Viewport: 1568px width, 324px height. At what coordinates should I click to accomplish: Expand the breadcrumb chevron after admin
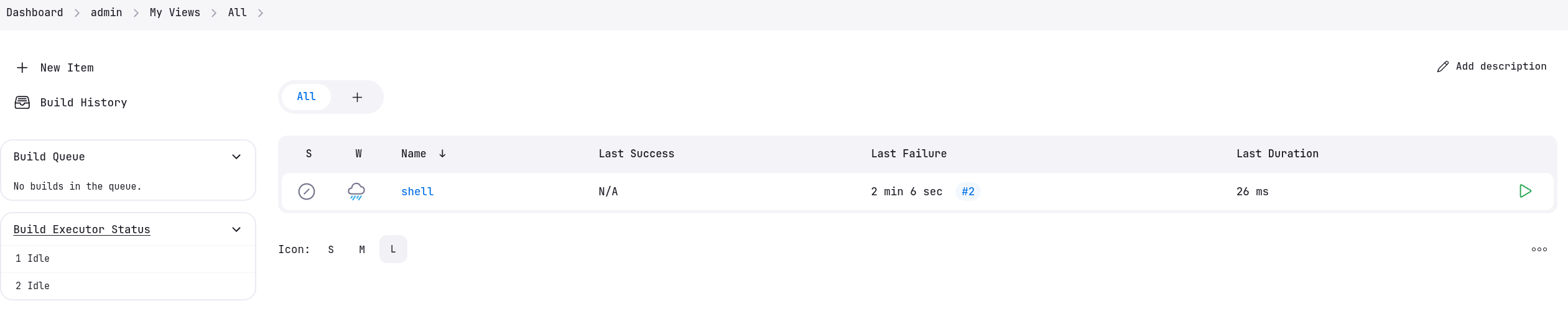click(136, 13)
